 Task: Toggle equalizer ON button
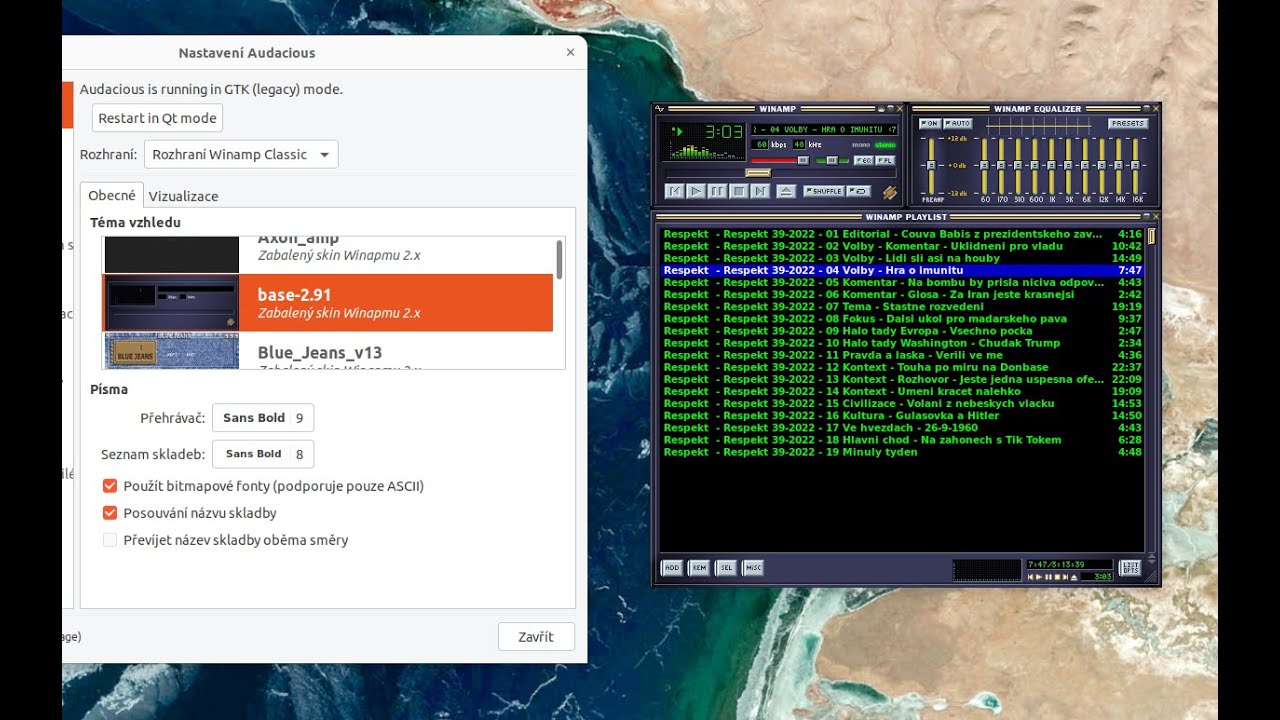click(x=930, y=123)
